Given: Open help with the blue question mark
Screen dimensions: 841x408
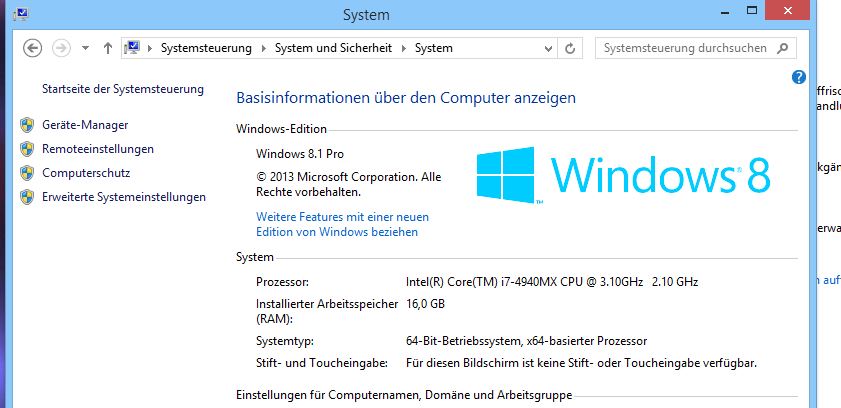Looking at the screenshot, I should pyautogui.click(x=799, y=77).
